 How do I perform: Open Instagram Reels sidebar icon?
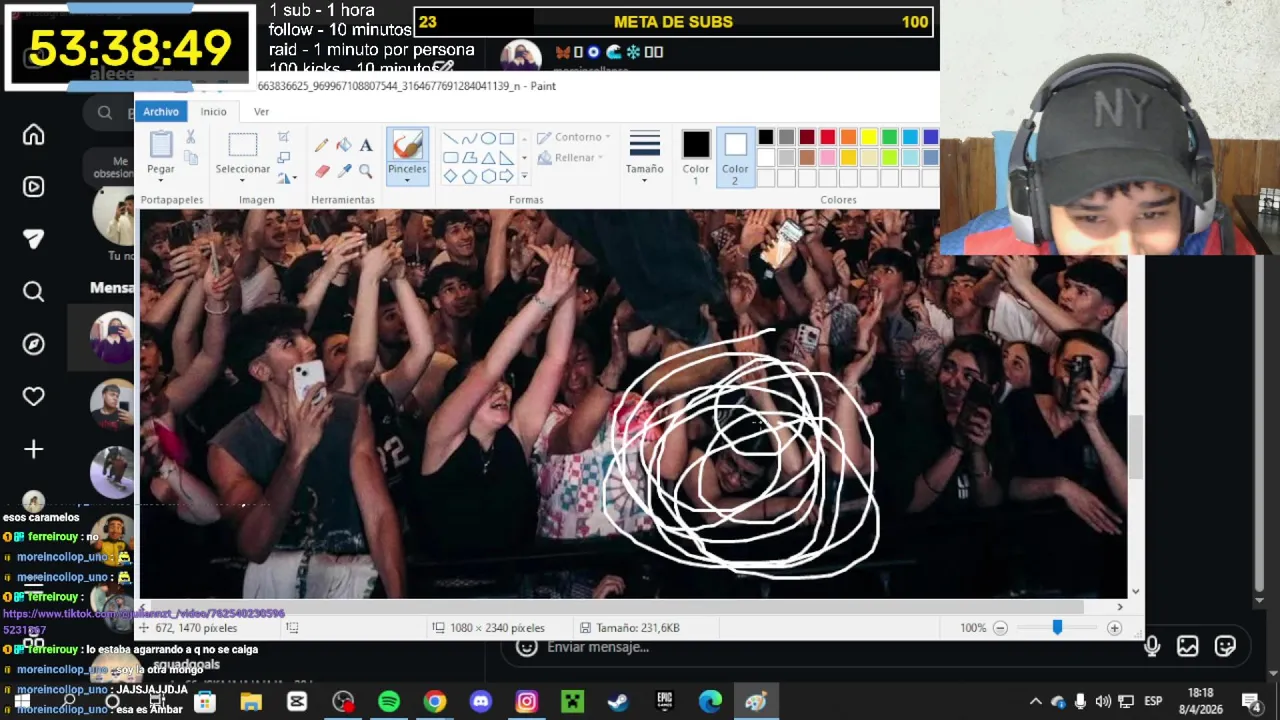[x=33, y=187]
